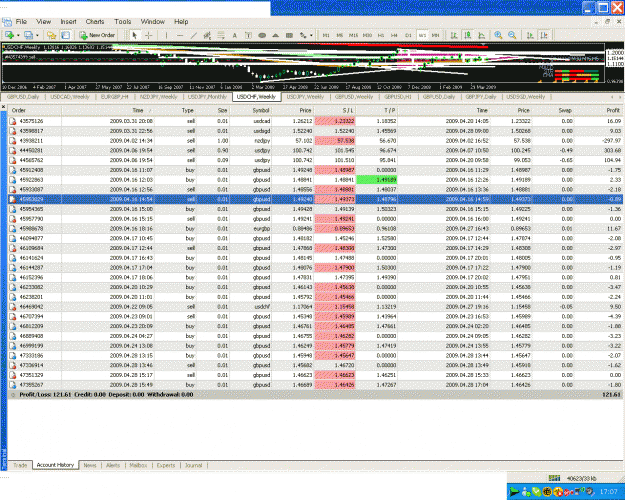Switch to D1 timeframe

click(408, 35)
